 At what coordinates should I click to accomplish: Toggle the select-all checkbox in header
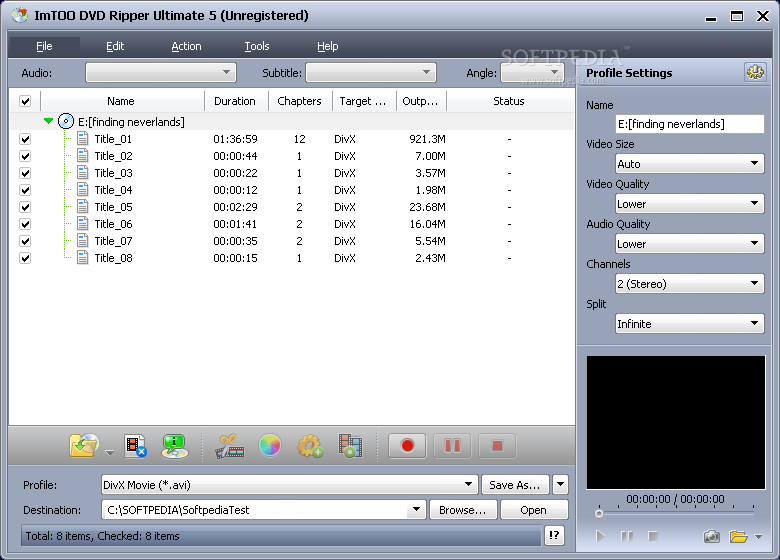click(x=25, y=101)
